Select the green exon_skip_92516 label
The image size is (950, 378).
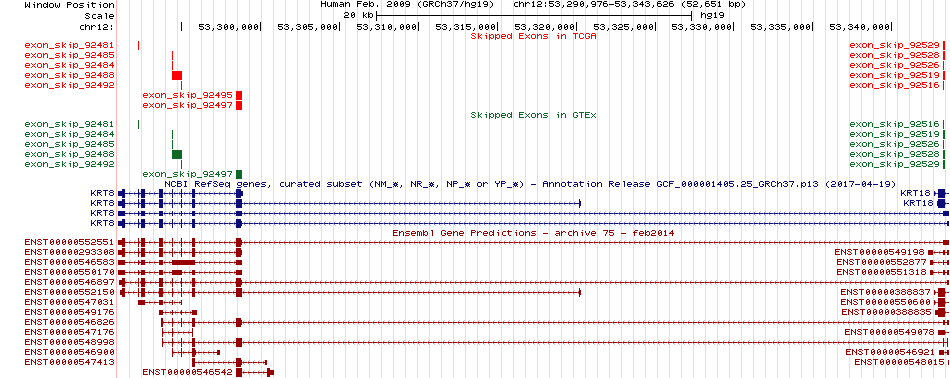894,124
